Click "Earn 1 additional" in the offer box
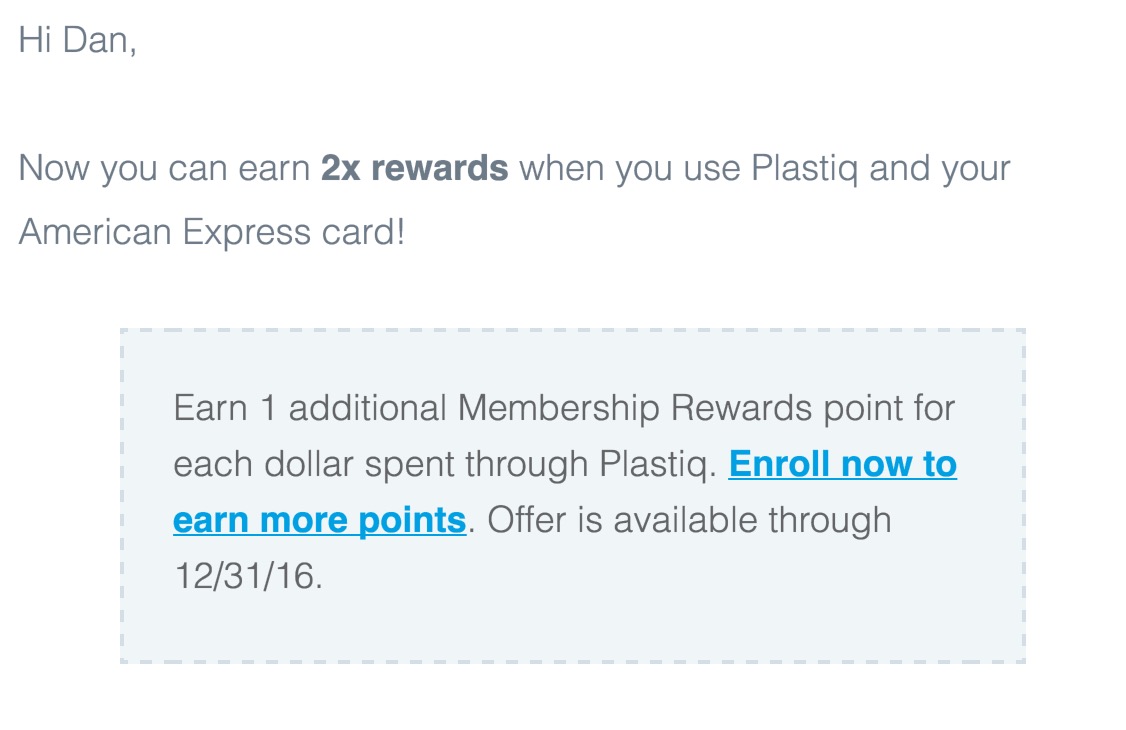Screen dimensions: 1126x730 [310, 409]
